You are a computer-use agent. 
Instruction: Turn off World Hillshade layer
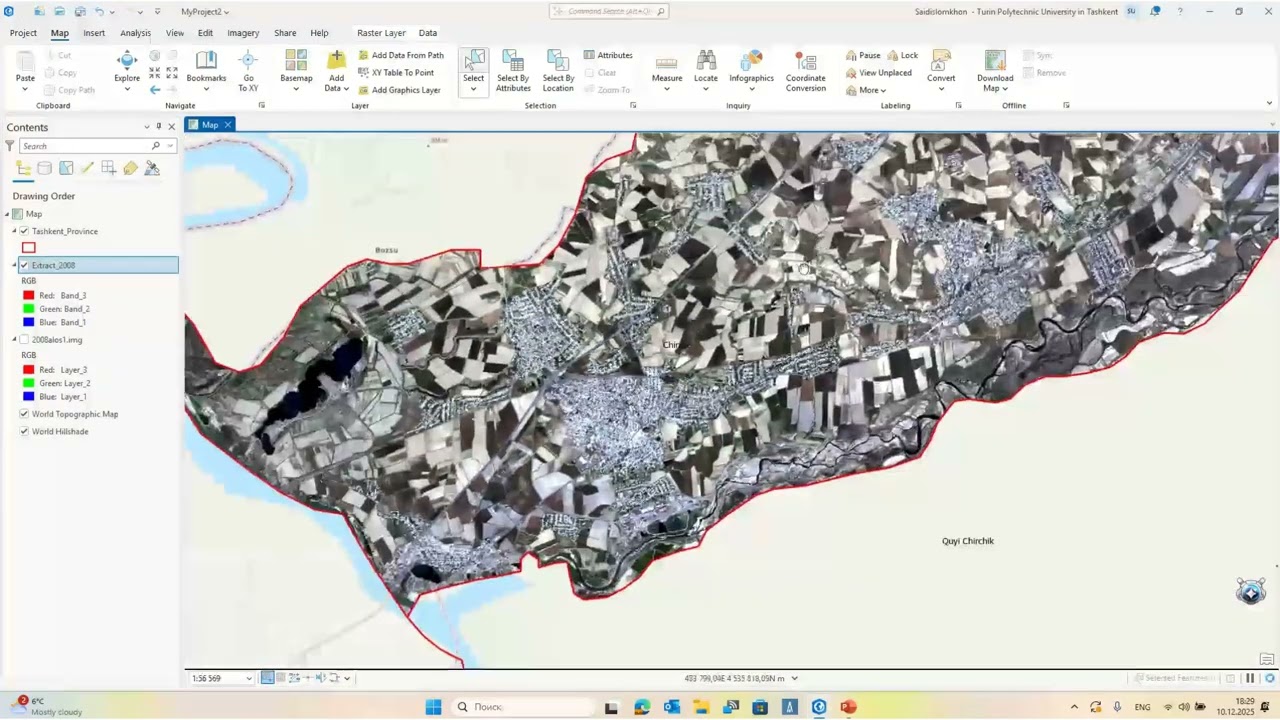pyautogui.click(x=24, y=431)
